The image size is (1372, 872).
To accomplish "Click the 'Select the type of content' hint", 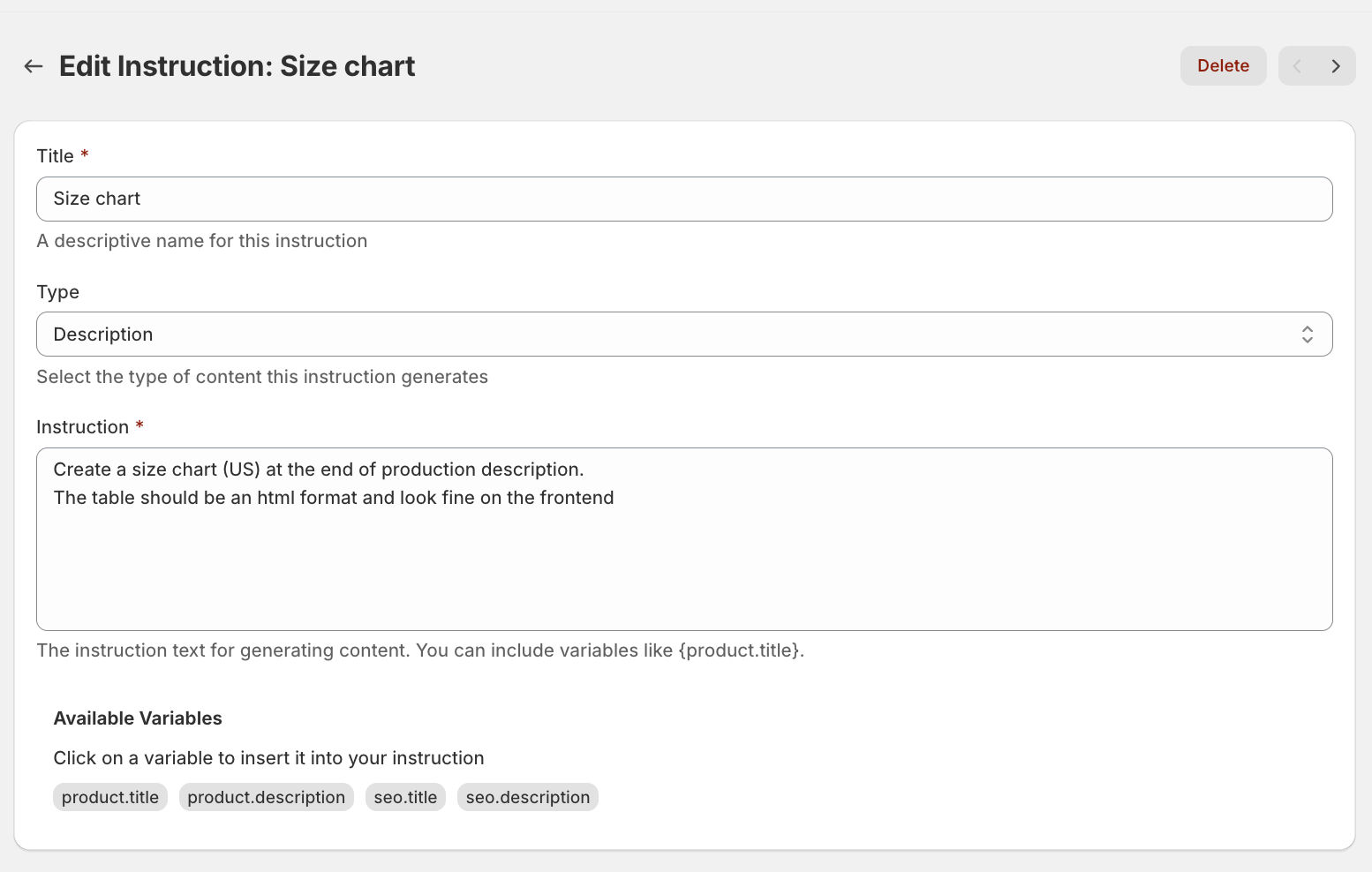I will (262, 377).
